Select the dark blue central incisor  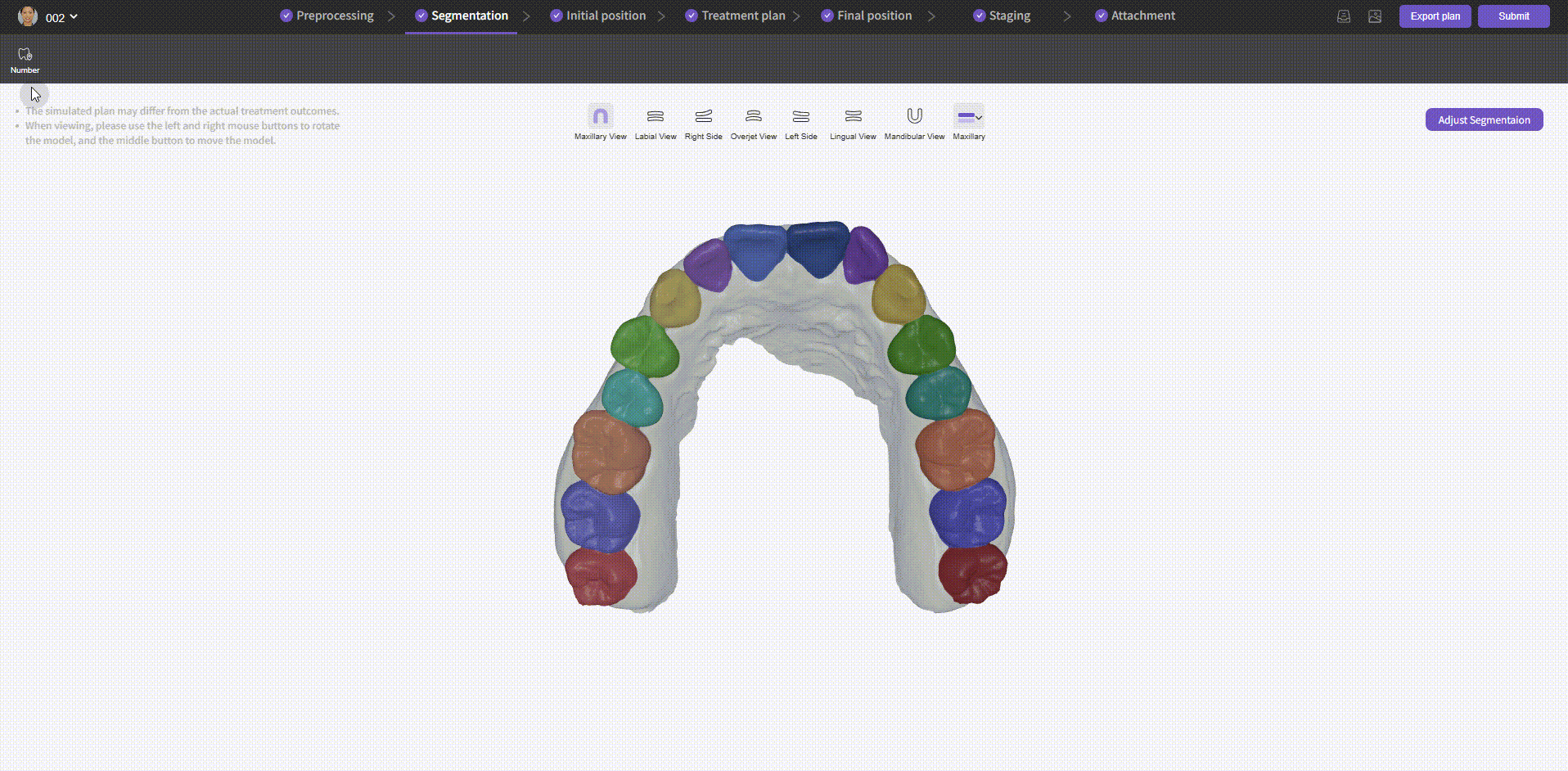tap(818, 247)
